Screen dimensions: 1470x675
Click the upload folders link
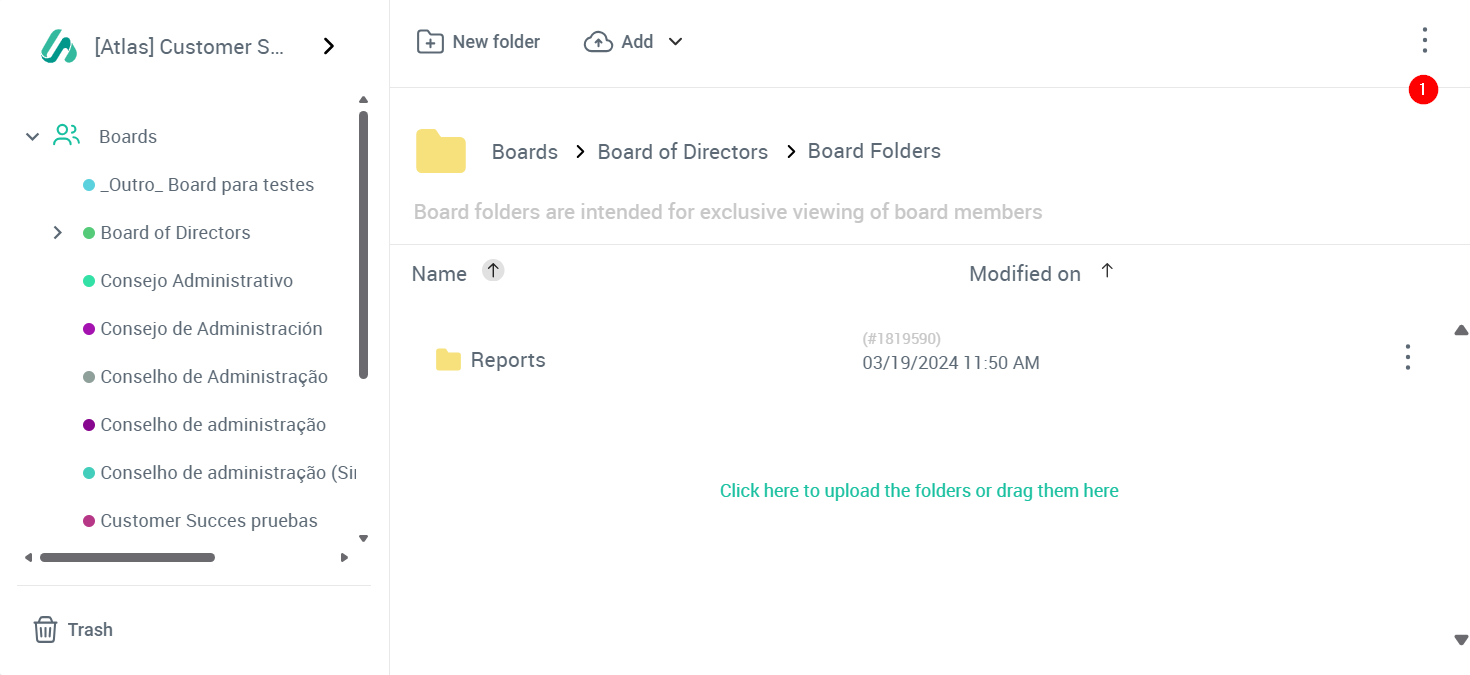point(919,491)
